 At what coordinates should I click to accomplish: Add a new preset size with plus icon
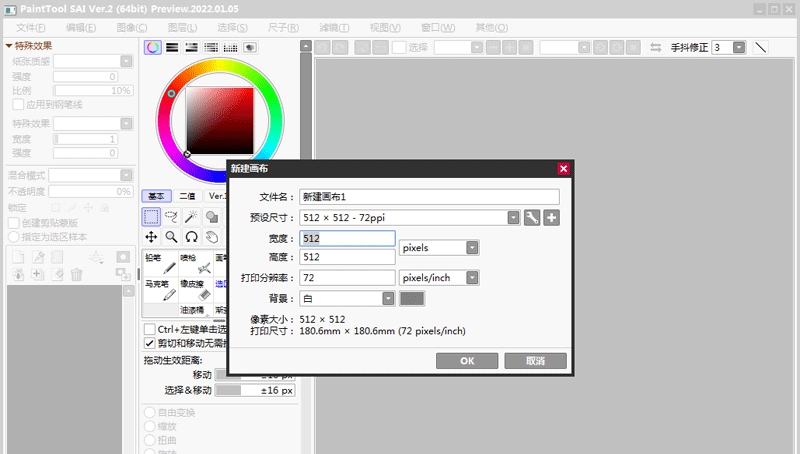(x=552, y=218)
